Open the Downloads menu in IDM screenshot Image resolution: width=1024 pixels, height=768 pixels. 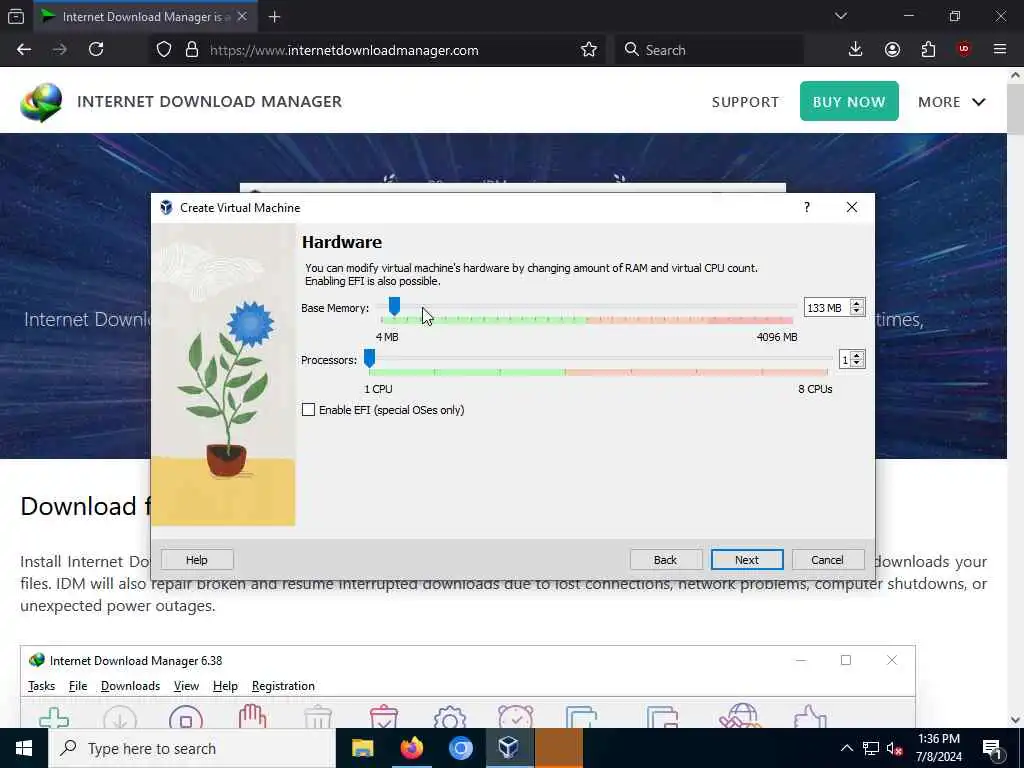(131, 686)
